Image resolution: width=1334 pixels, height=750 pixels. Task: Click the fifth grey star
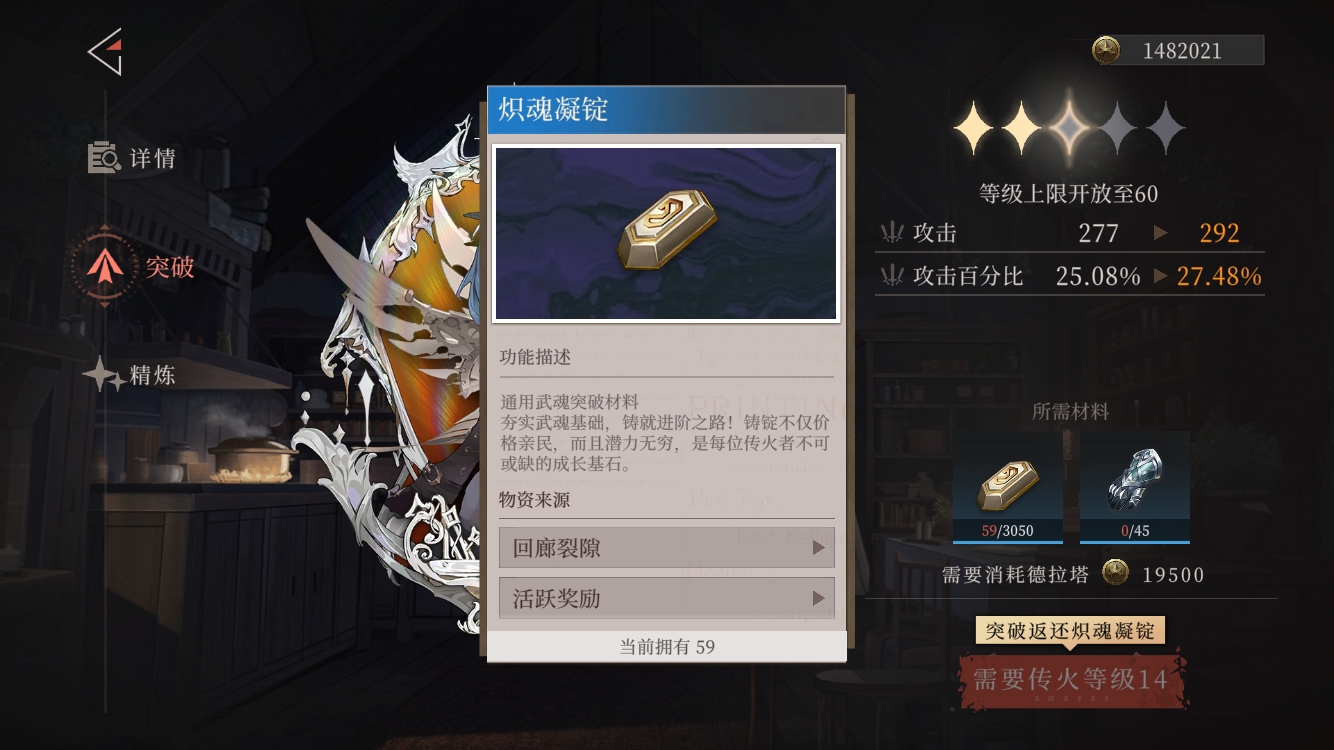pos(1164,129)
